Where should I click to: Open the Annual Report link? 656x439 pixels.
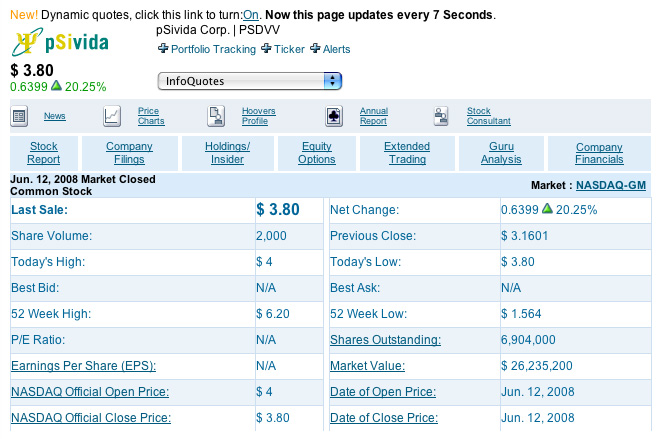pyautogui.click(x=374, y=116)
